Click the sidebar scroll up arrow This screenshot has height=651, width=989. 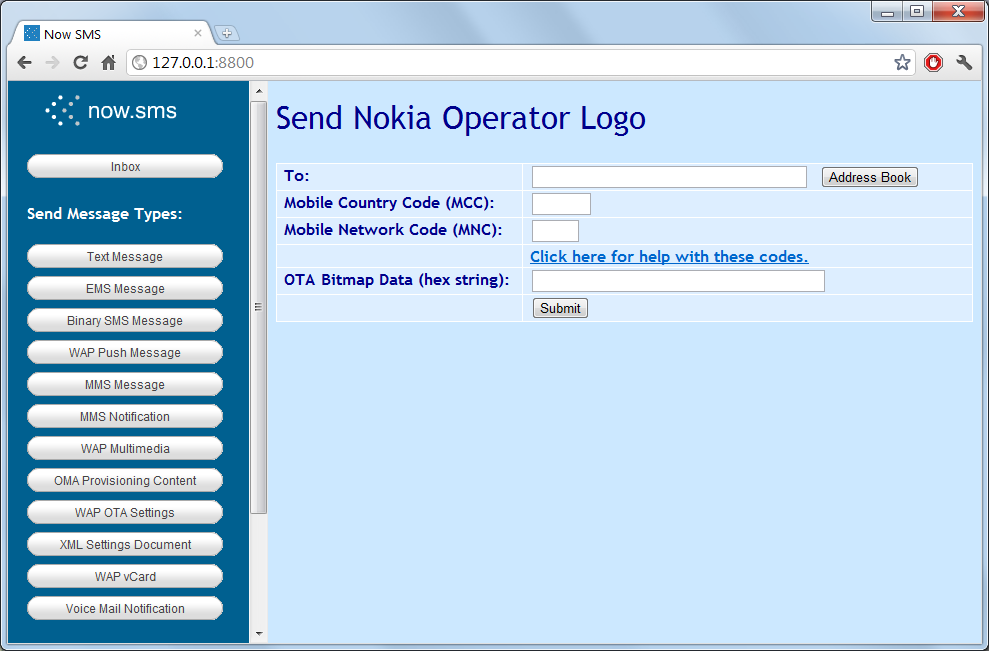(259, 91)
